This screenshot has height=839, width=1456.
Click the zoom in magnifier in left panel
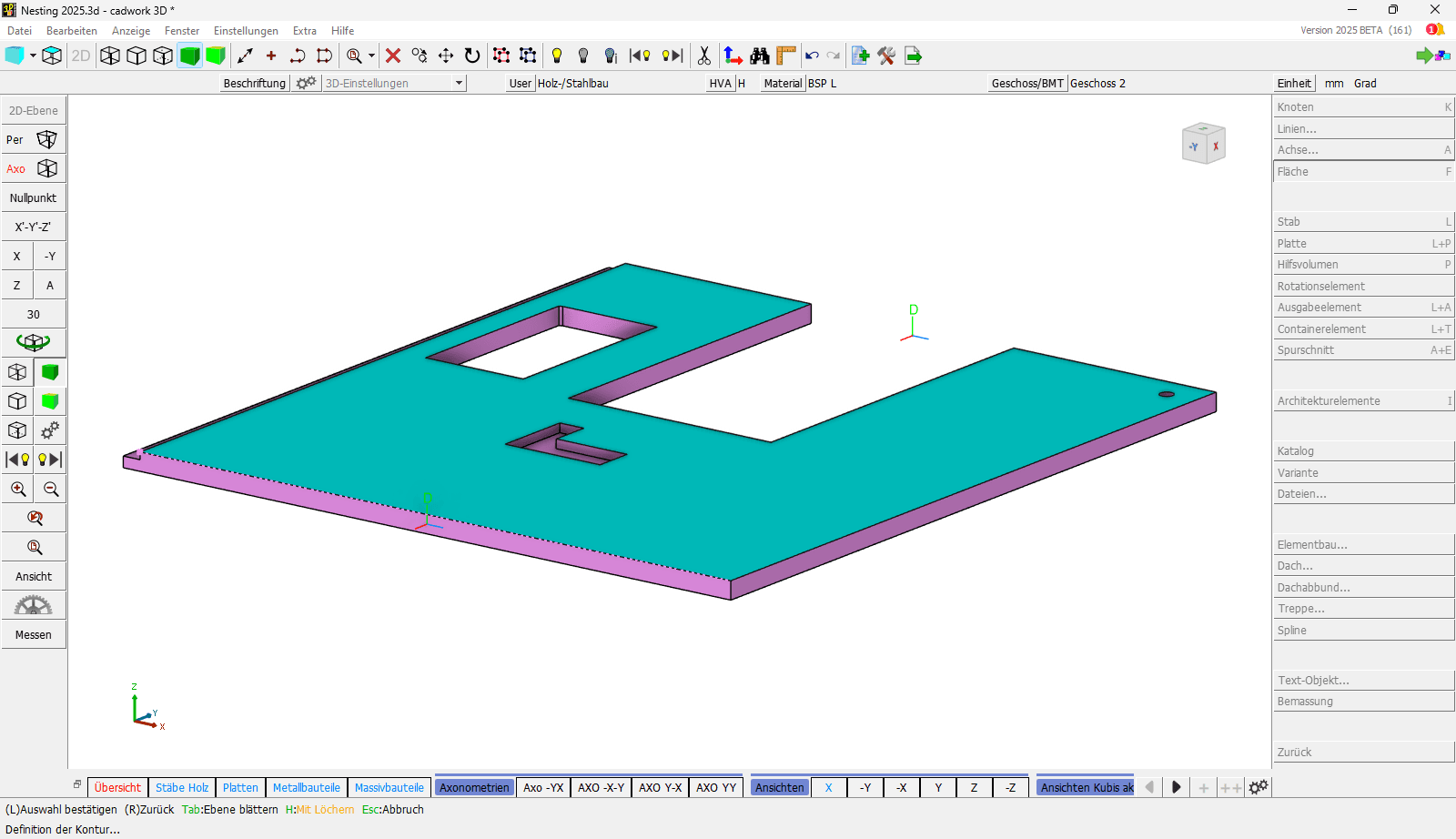[17, 489]
